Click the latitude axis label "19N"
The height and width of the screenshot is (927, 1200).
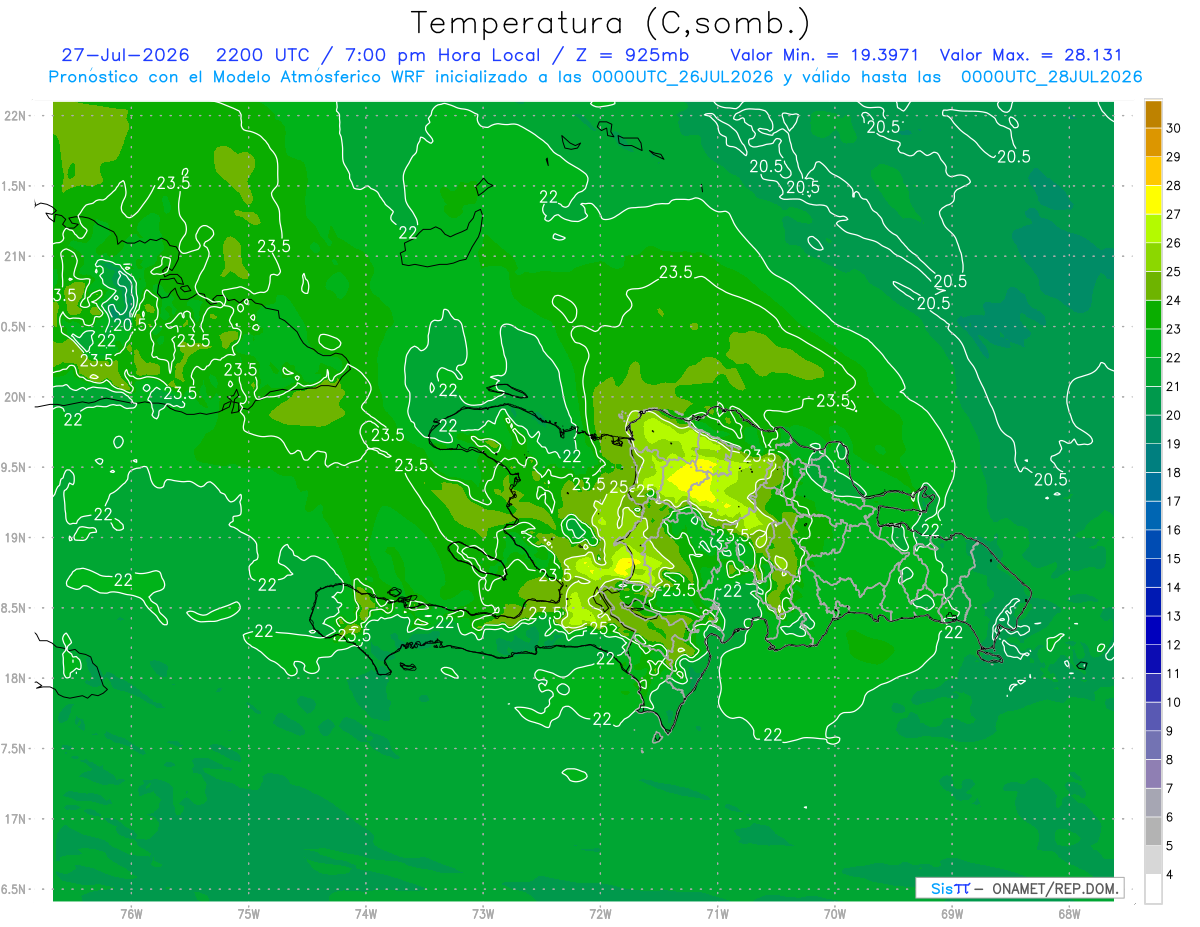pyautogui.click(x=16, y=538)
